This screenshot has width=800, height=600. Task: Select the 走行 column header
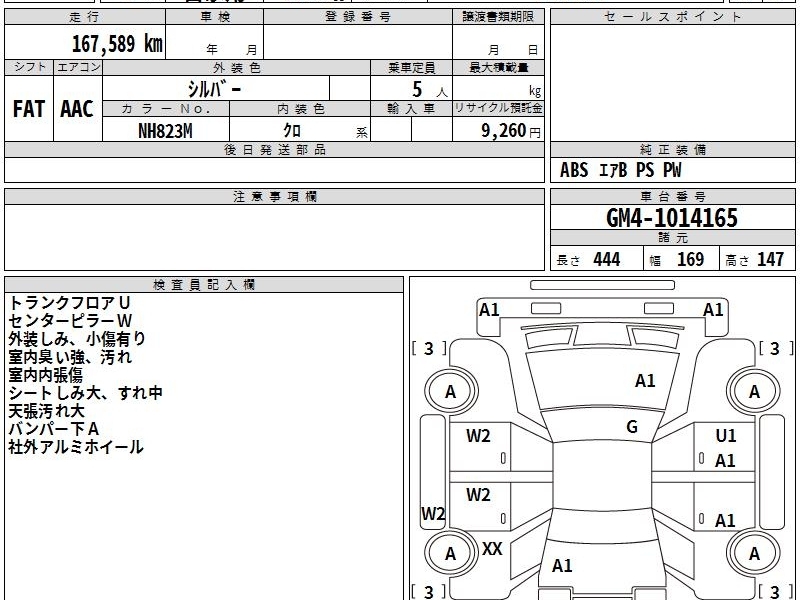click(x=85, y=16)
